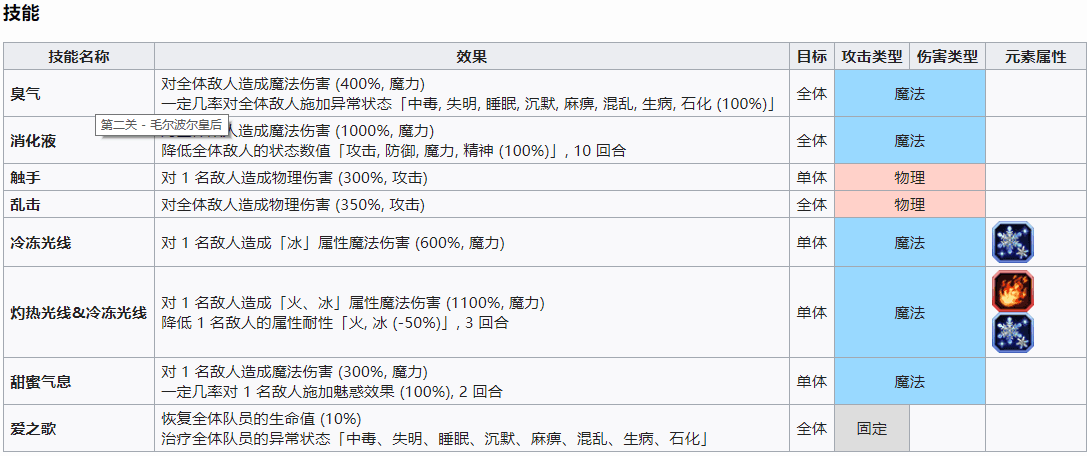Click the 技能 section heading

tap(21, 15)
